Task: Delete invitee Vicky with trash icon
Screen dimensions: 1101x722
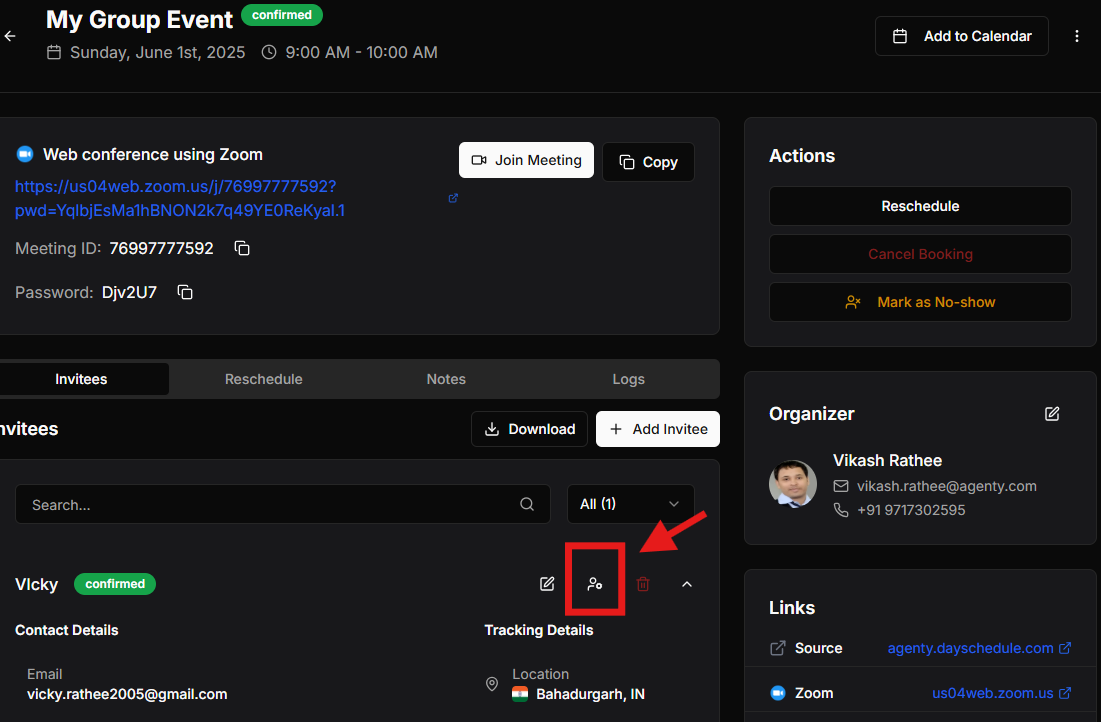Action: [x=642, y=584]
